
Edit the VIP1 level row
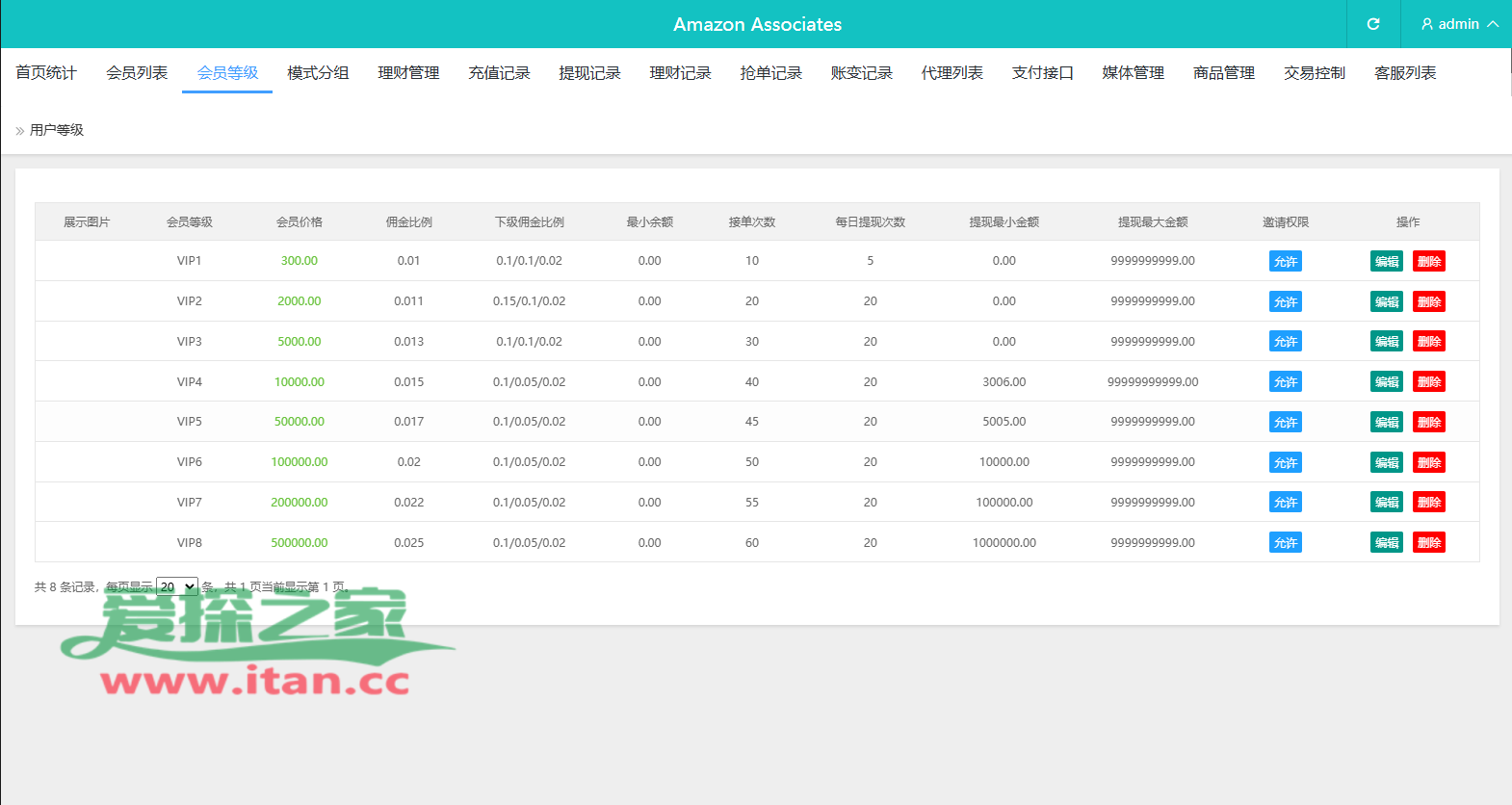1387,261
